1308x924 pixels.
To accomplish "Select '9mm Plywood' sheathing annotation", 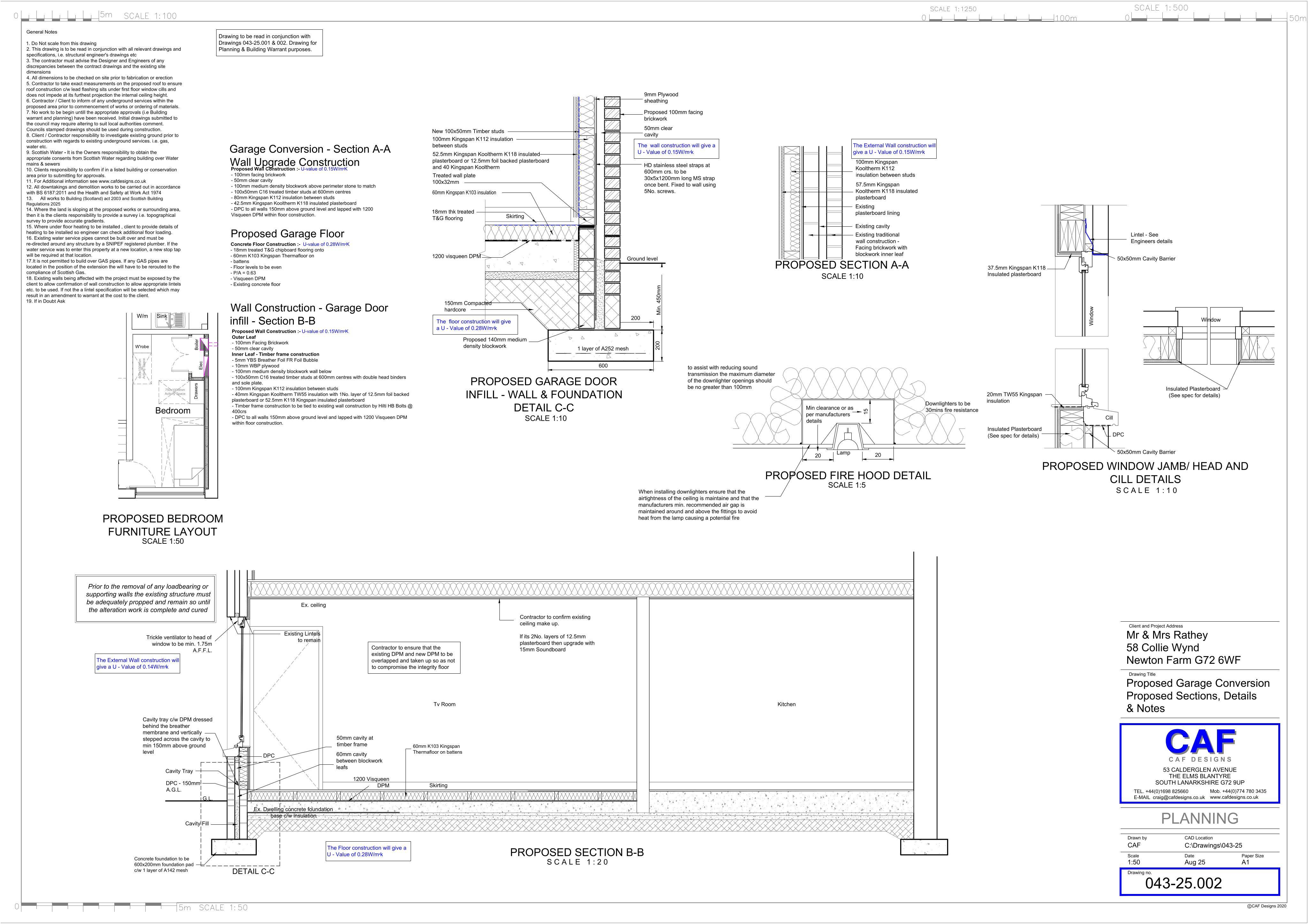I will [661, 95].
